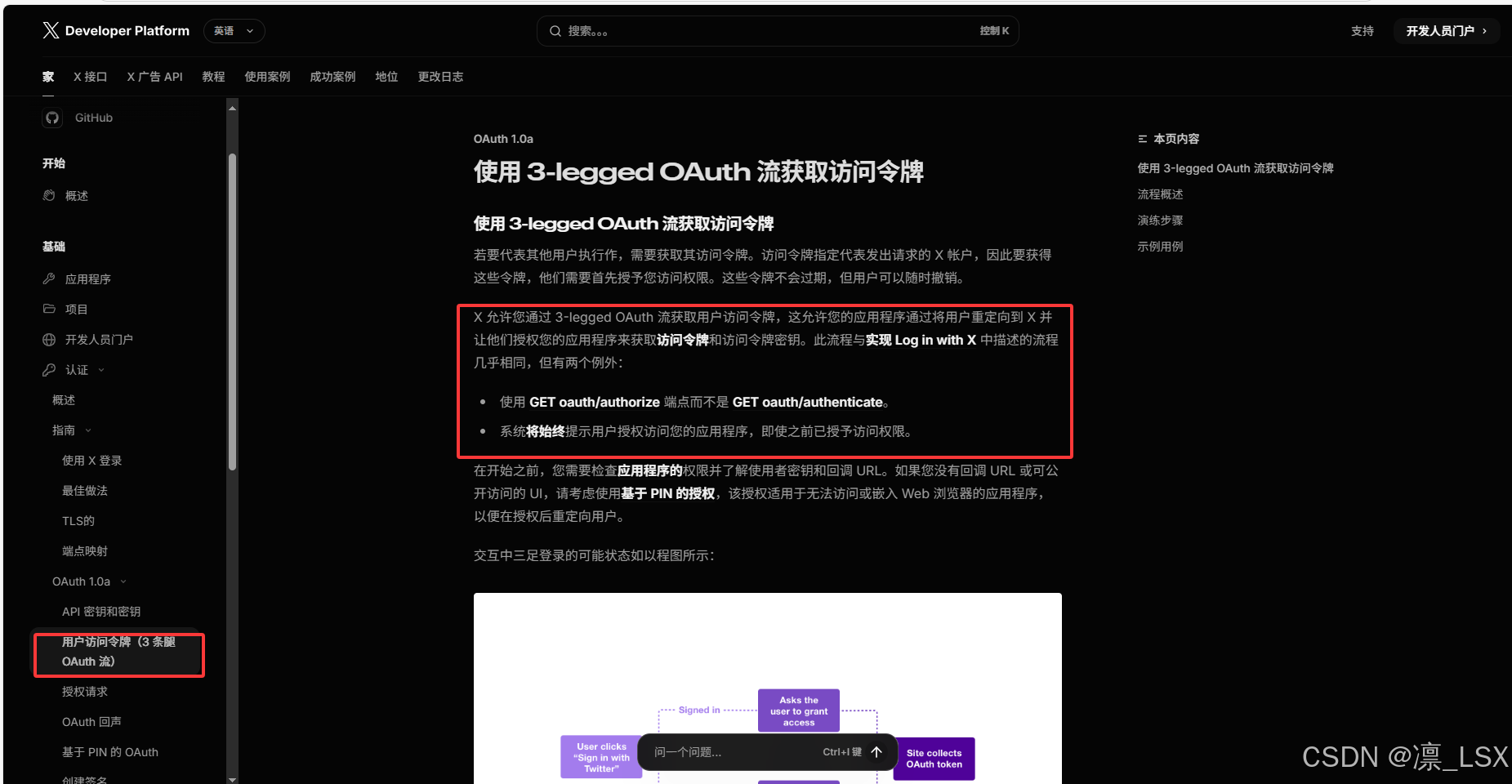The width and height of the screenshot is (1512, 784).
Task: Follow the 应用程序的 permissions link
Action: [650, 470]
